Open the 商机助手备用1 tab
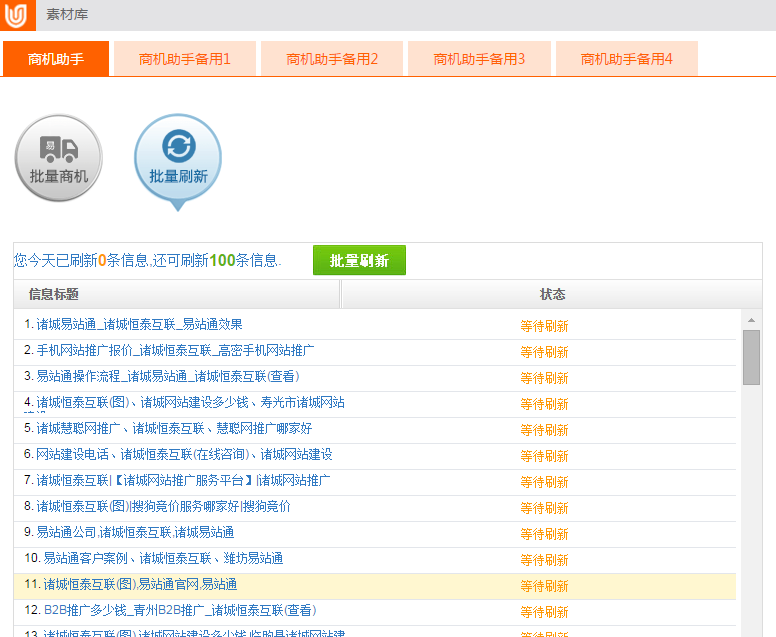 (185, 59)
